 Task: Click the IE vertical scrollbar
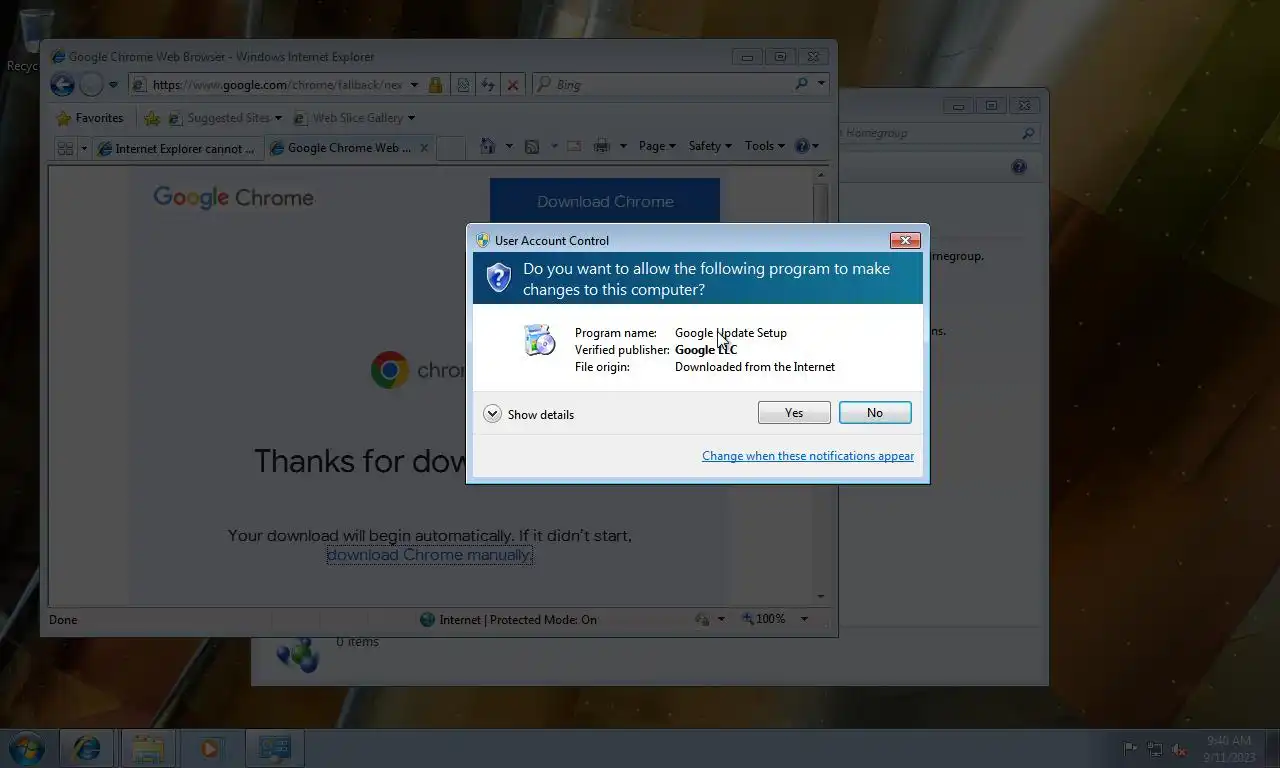click(x=821, y=384)
